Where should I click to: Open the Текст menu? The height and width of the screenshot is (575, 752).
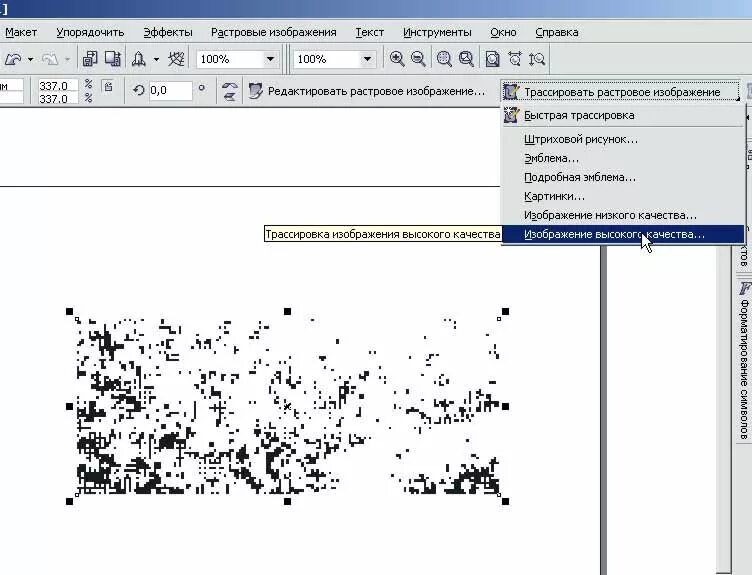pyautogui.click(x=369, y=32)
